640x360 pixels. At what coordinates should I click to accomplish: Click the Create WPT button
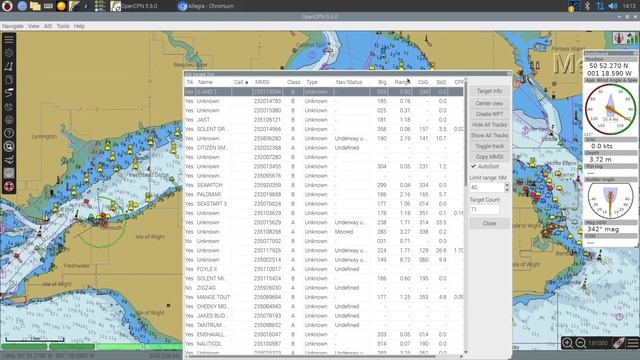pos(489,114)
